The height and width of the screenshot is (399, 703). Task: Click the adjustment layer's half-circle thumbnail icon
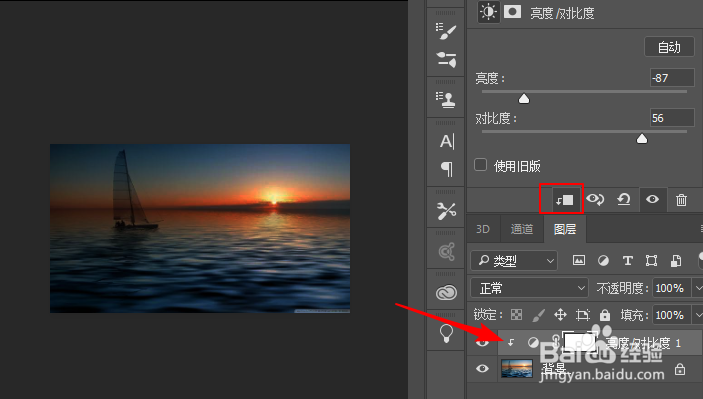click(x=533, y=343)
